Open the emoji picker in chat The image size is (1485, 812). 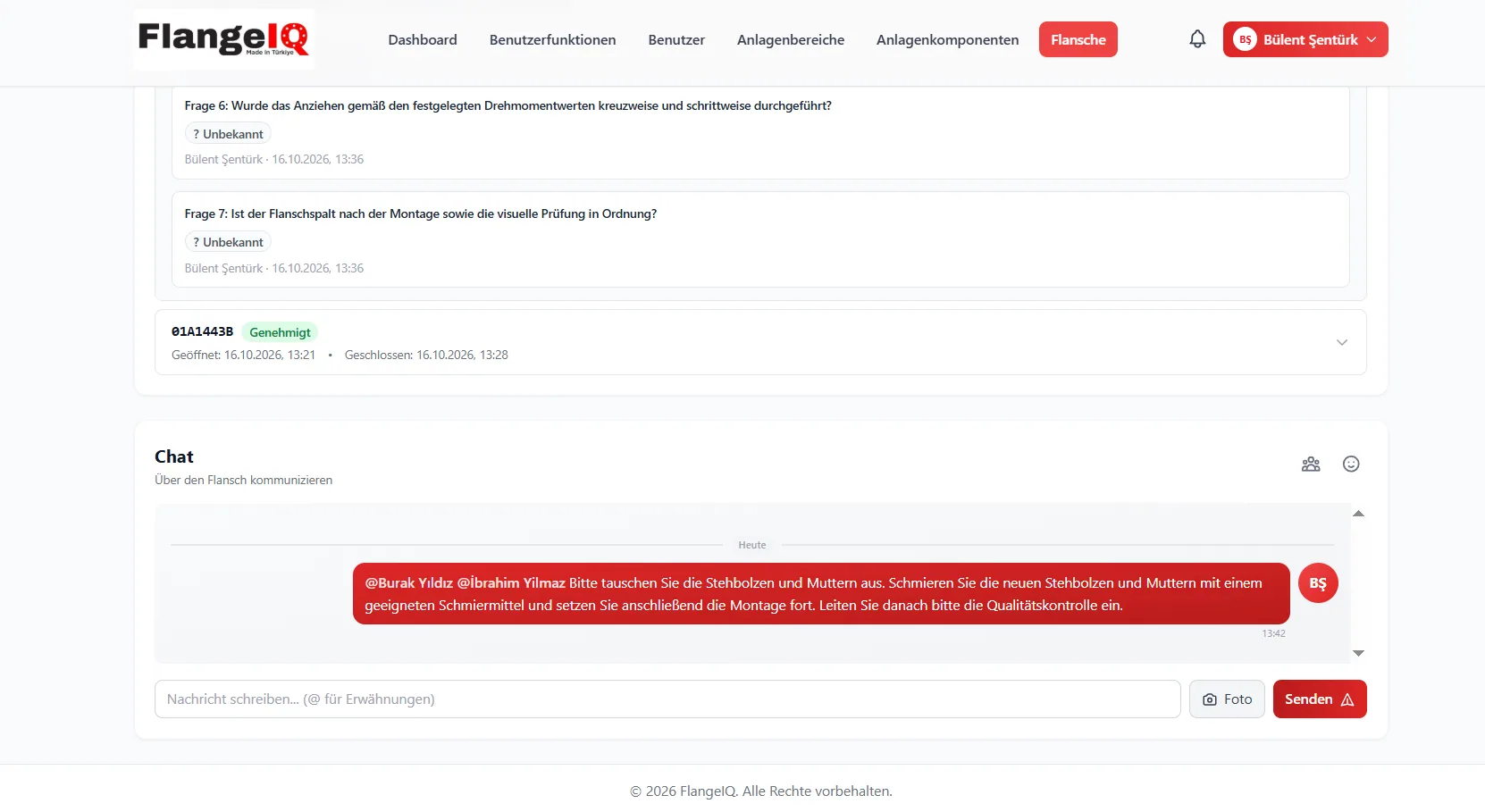1351,464
